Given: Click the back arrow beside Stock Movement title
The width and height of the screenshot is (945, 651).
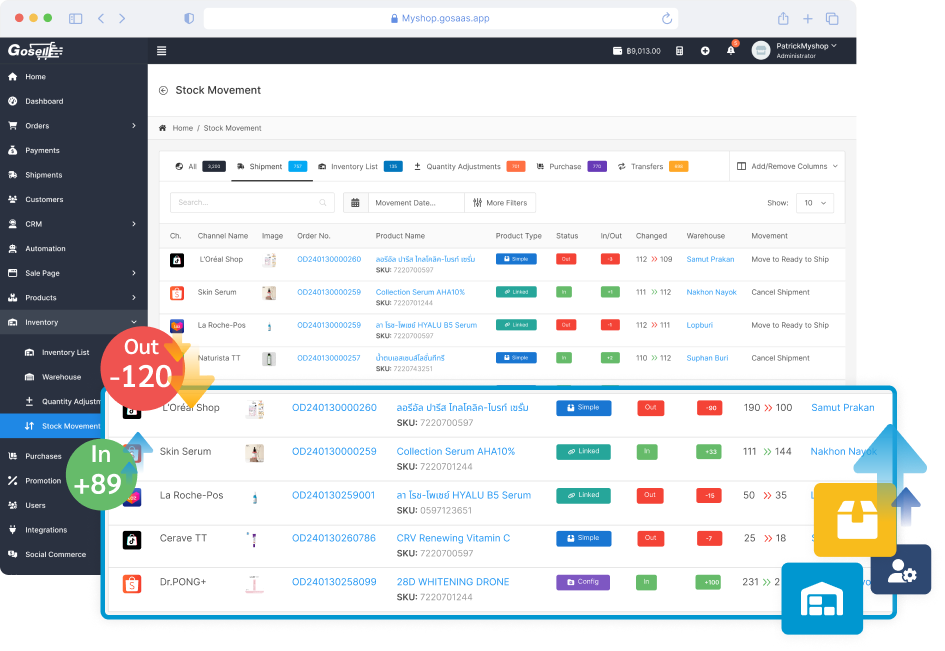Looking at the screenshot, I should (x=163, y=90).
